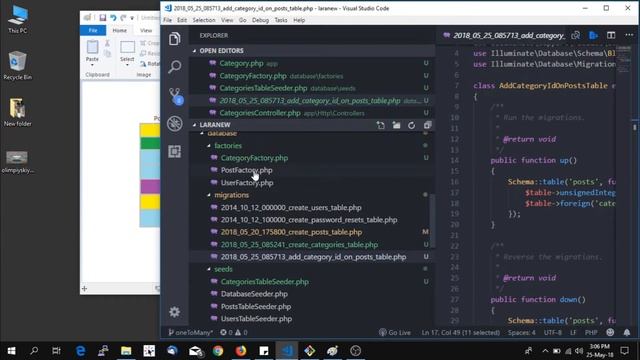Click Refresh Explorer icon in LARANEW header
This screenshot has width=640, height=360.
pos(411,125)
